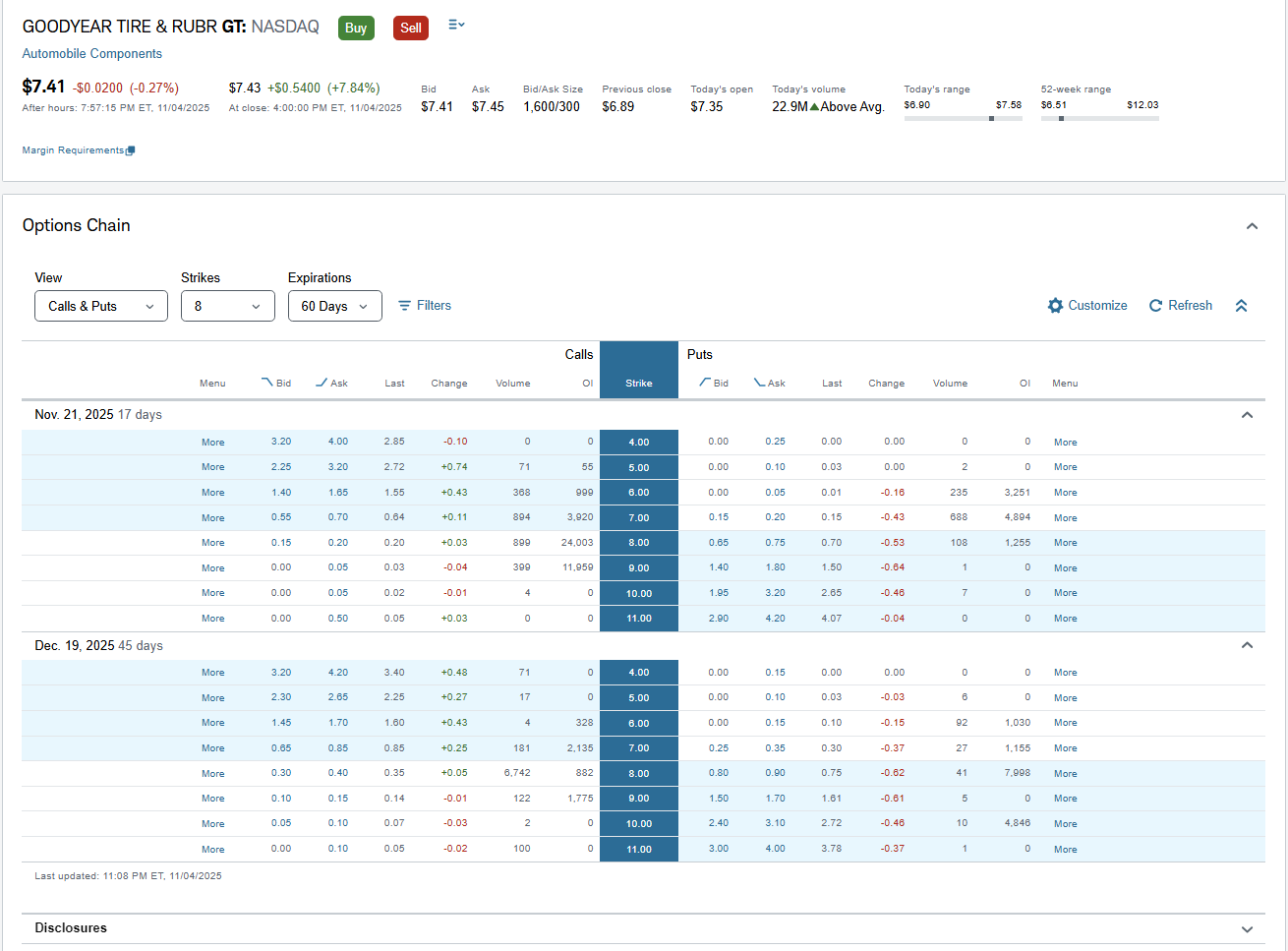Open puts More menu for Nov 21 11.00 strike
The width and height of the screenshot is (1288, 951).
coord(1066,619)
